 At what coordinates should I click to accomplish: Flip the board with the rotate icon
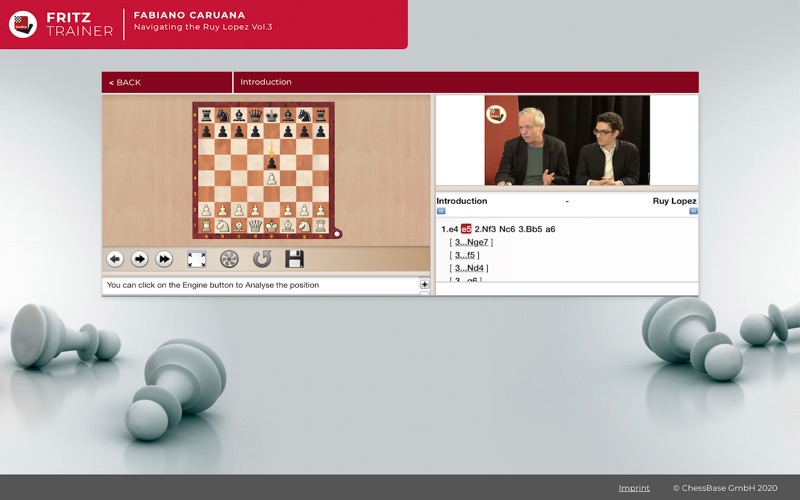262,259
